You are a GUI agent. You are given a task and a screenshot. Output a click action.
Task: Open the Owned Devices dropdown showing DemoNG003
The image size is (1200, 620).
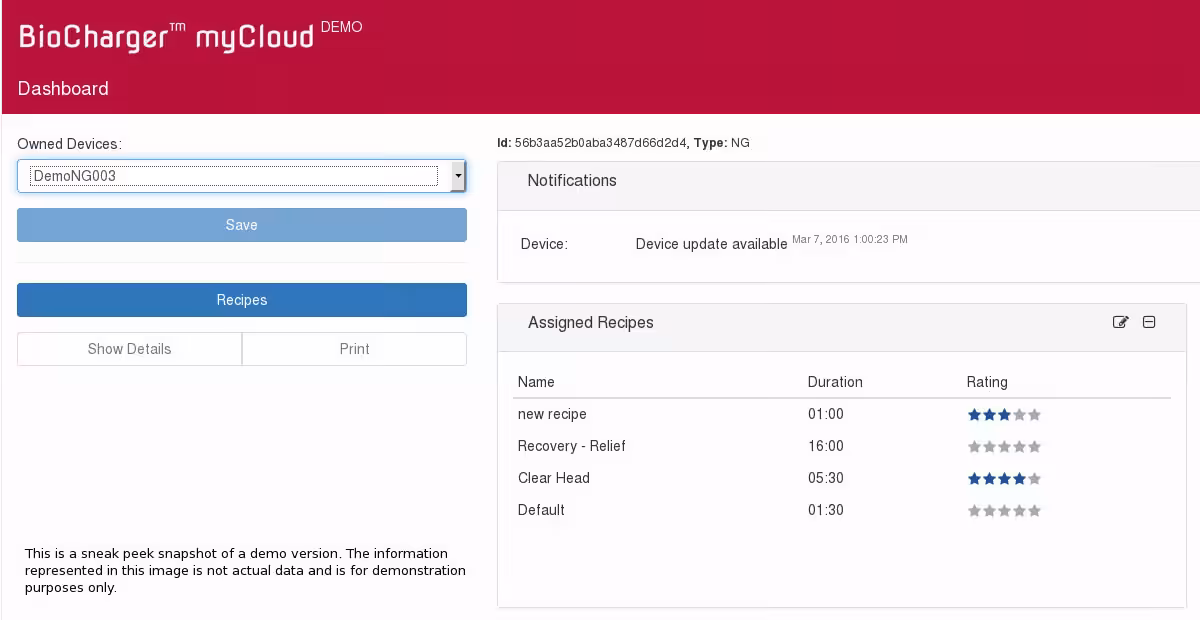(241, 176)
